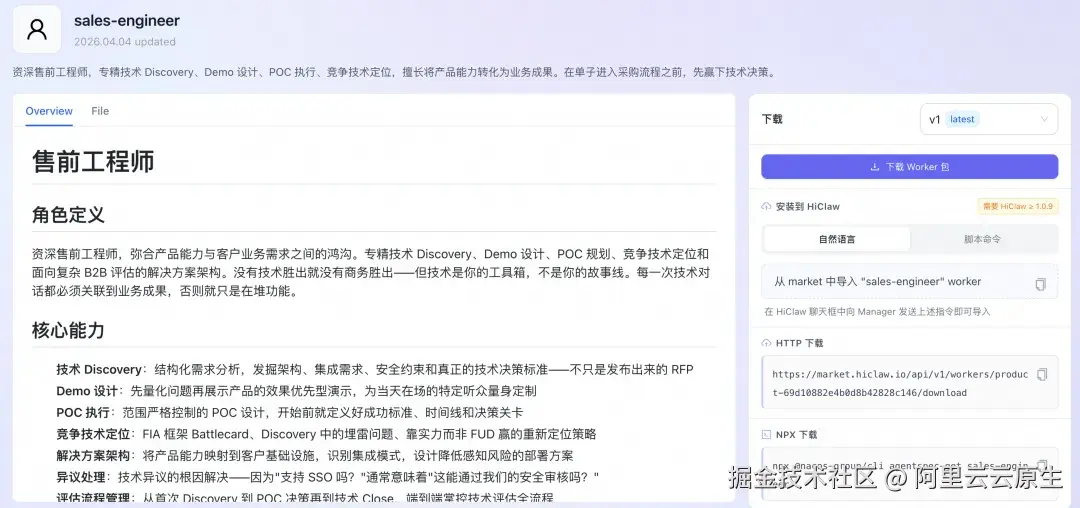The height and width of the screenshot is (508, 1080).
Task: Copy the HTTP download URL
Action: 1042,374
